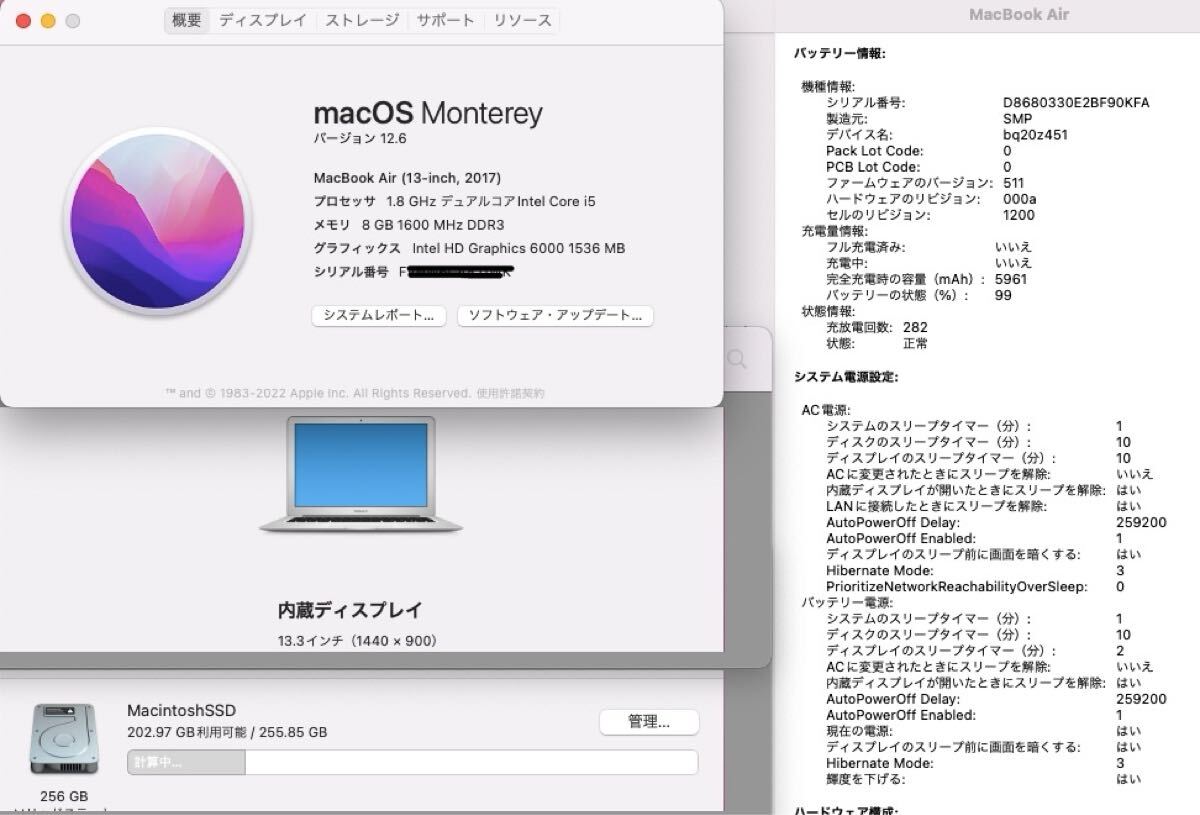Select the ストレージ tab
This screenshot has height=815, width=1200.
(x=361, y=20)
